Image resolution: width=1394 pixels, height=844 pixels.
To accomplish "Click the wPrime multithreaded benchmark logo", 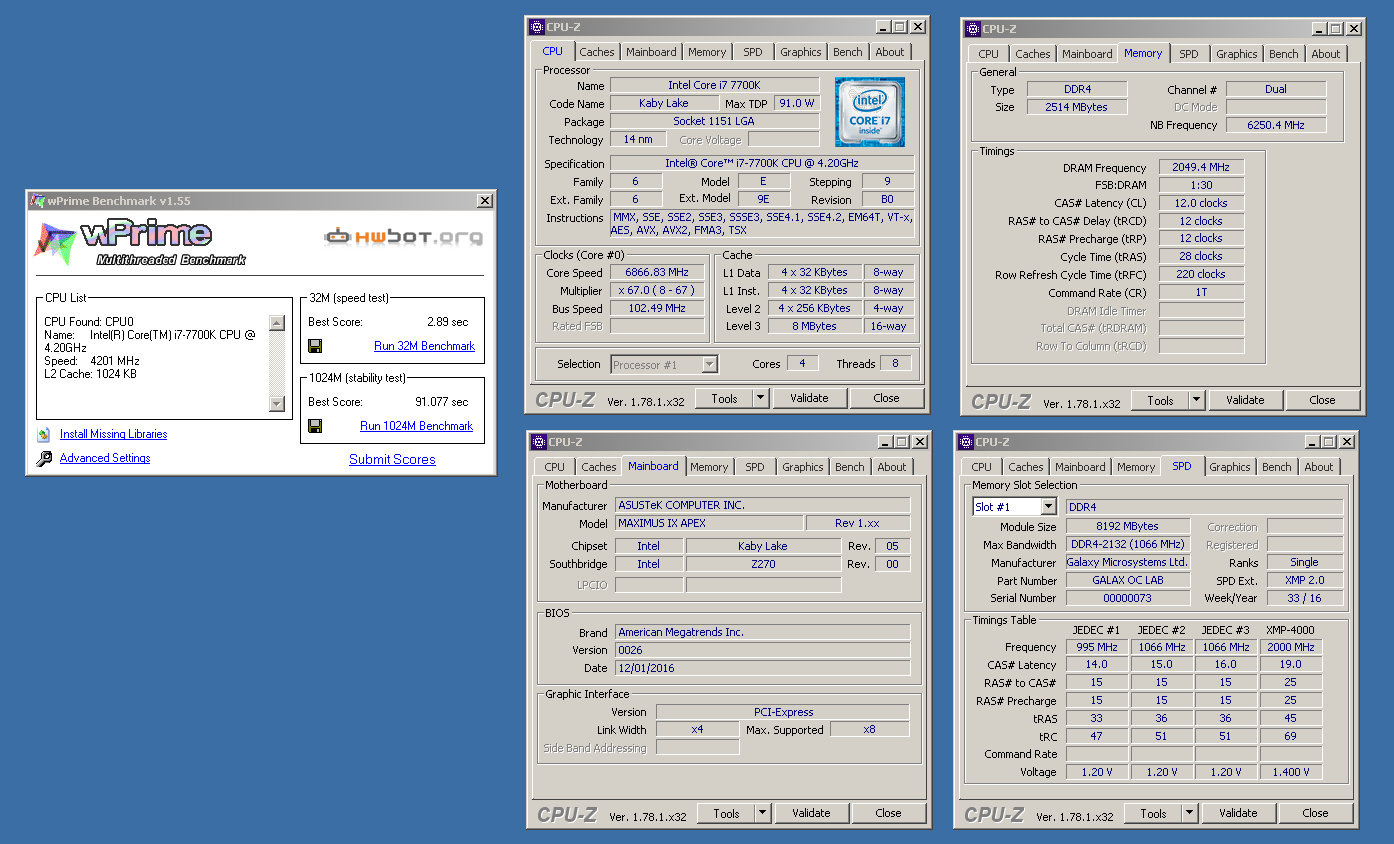I will click(x=140, y=243).
